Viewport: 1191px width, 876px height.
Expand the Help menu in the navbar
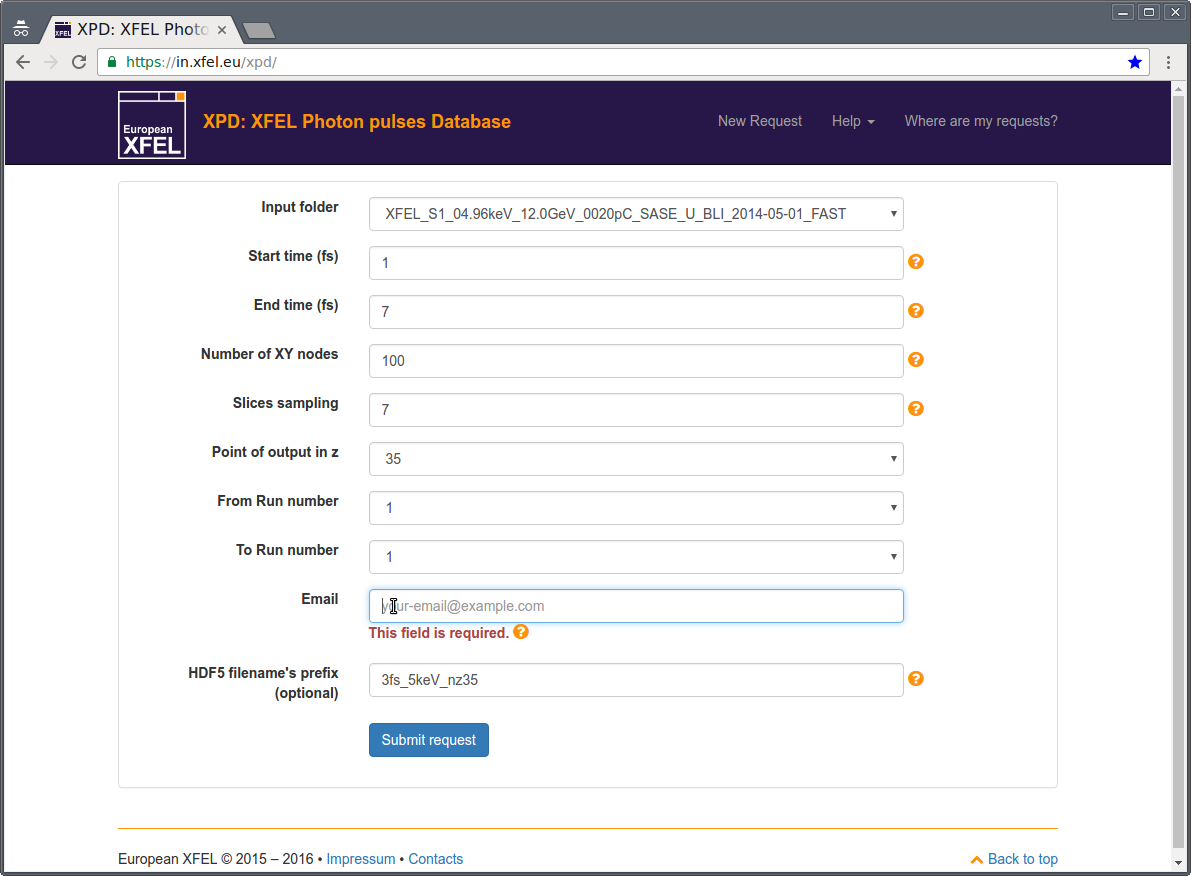click(x=853, y=122)
